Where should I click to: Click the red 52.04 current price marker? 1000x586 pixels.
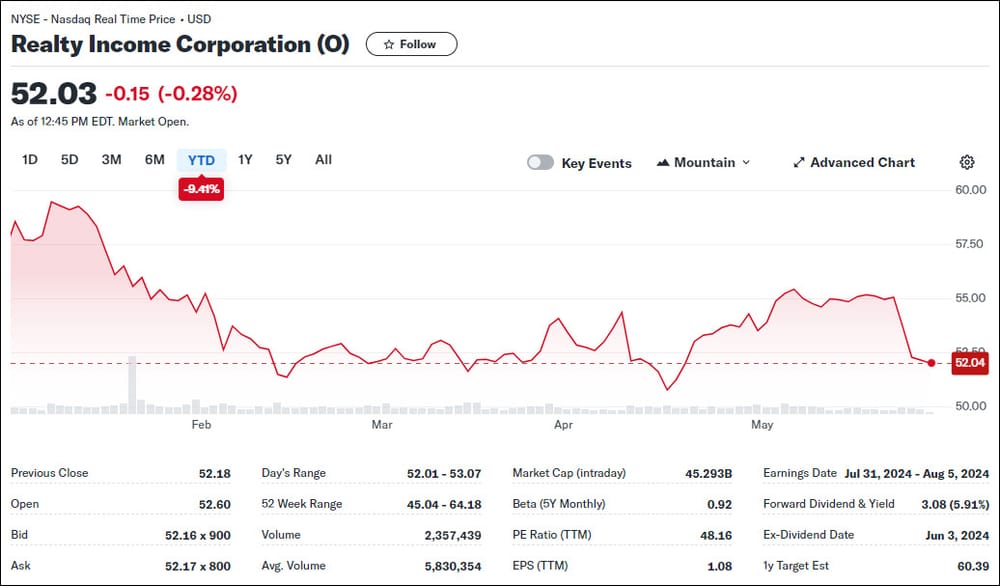click(x=969, y=363)
